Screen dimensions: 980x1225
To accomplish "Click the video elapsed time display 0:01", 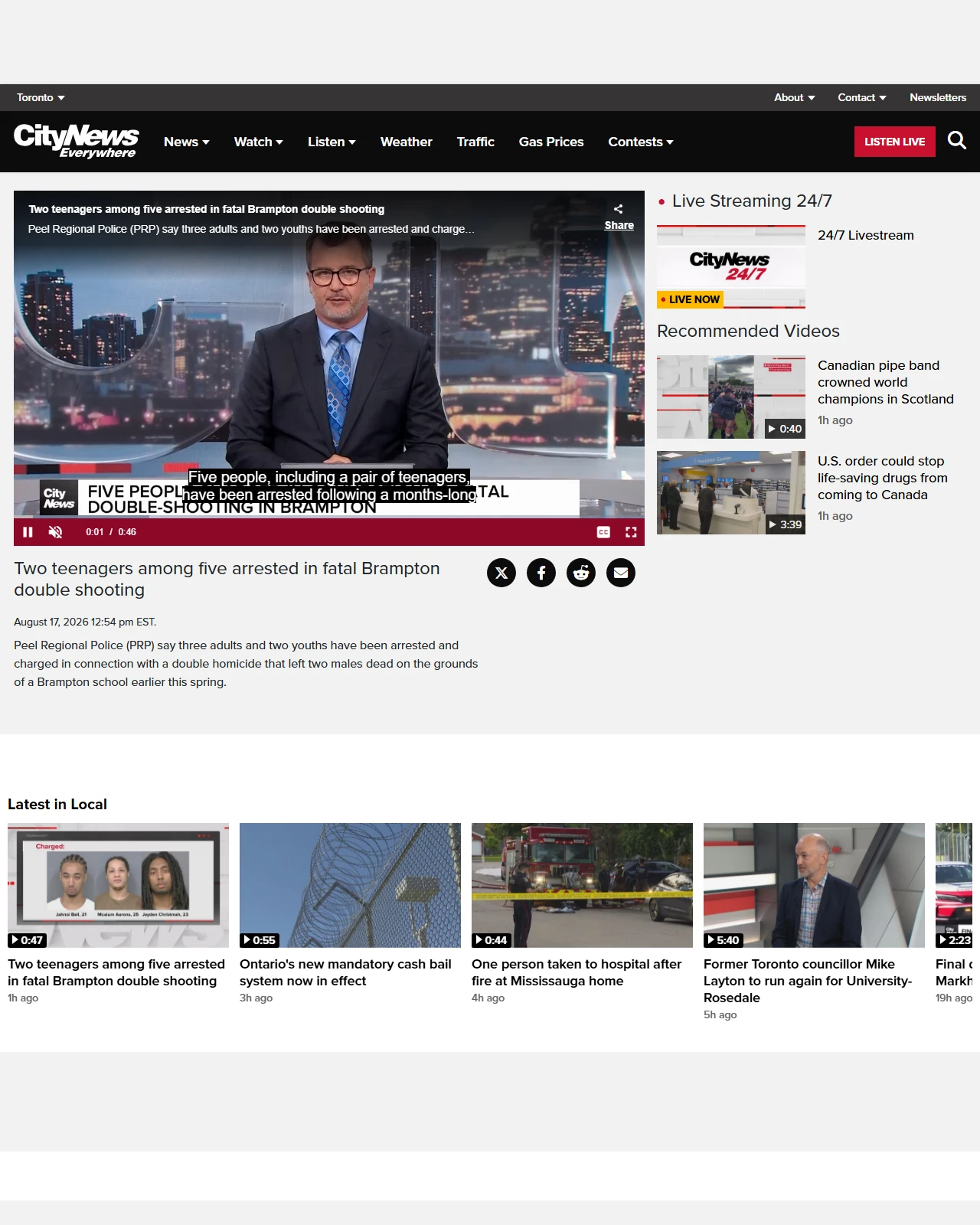I will (x=94, y=532).
